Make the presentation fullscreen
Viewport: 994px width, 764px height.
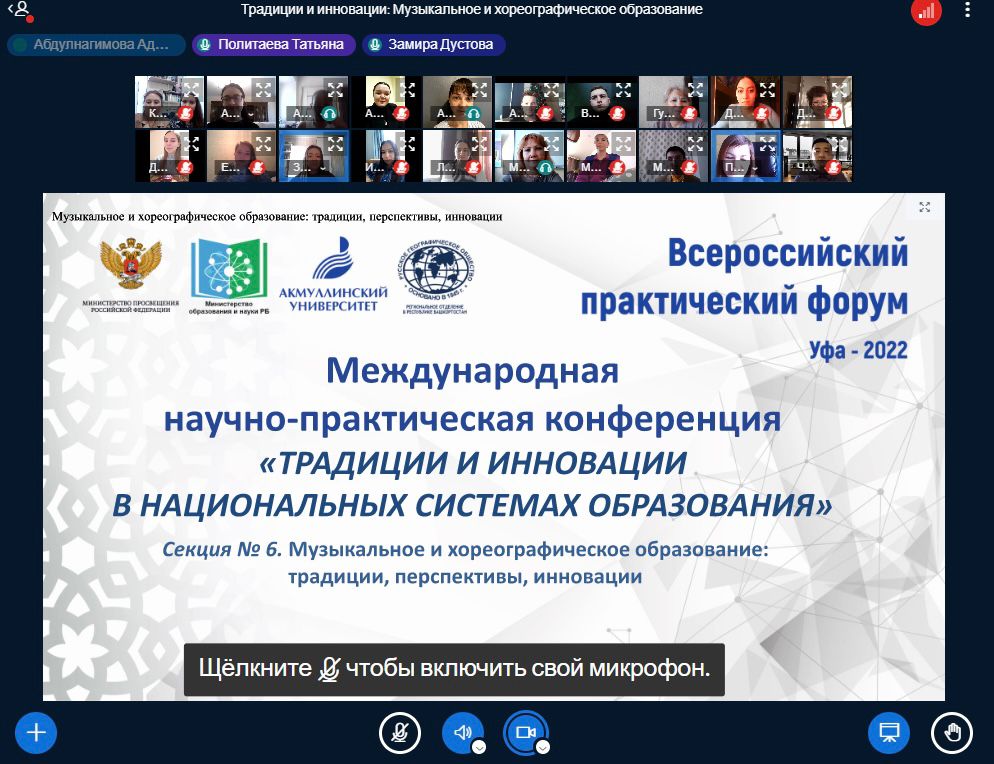[x=925, y=208]
